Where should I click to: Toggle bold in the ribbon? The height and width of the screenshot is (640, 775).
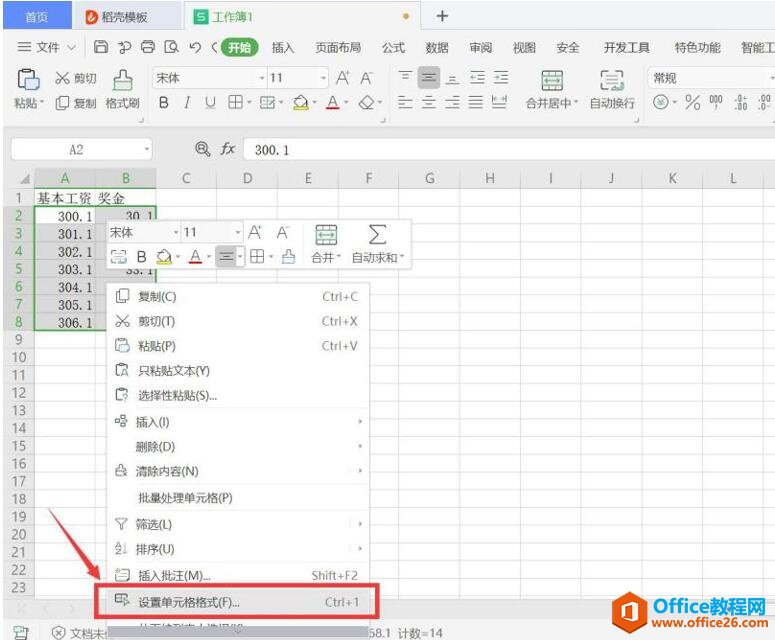click(x=164, y=103)
